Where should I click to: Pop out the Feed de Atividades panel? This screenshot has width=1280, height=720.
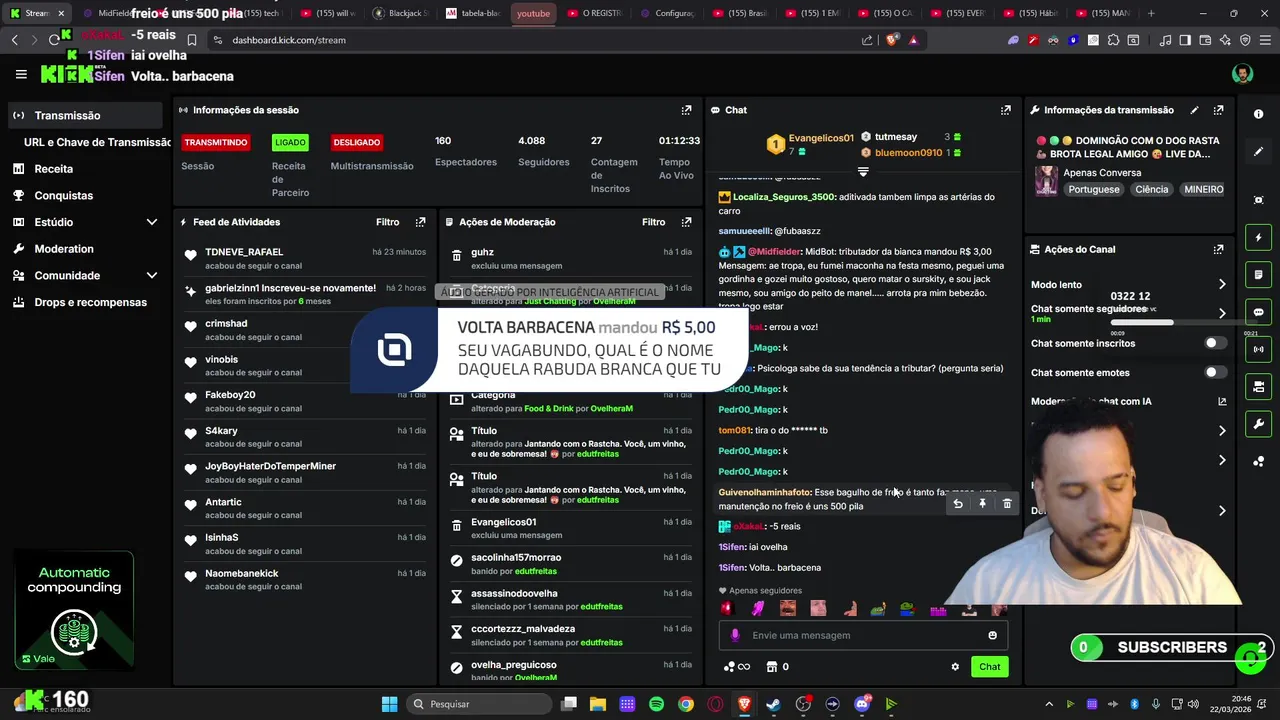[x=420, y=222]
